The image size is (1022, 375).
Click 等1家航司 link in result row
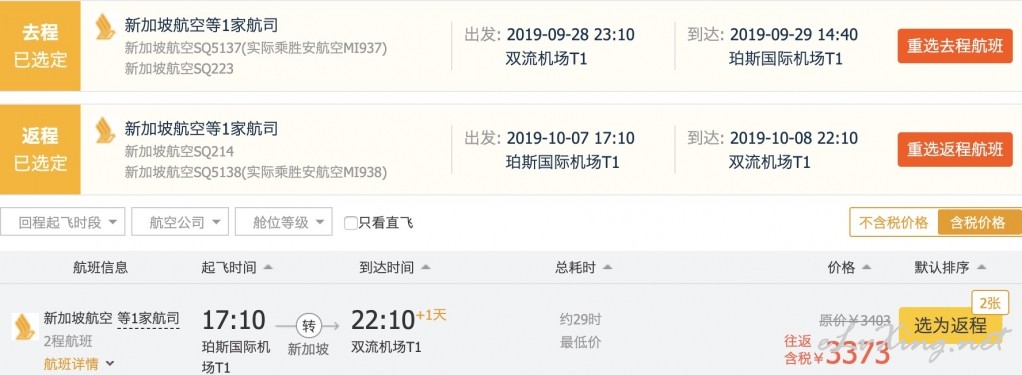pyautogui.click(x=148, y=319)
